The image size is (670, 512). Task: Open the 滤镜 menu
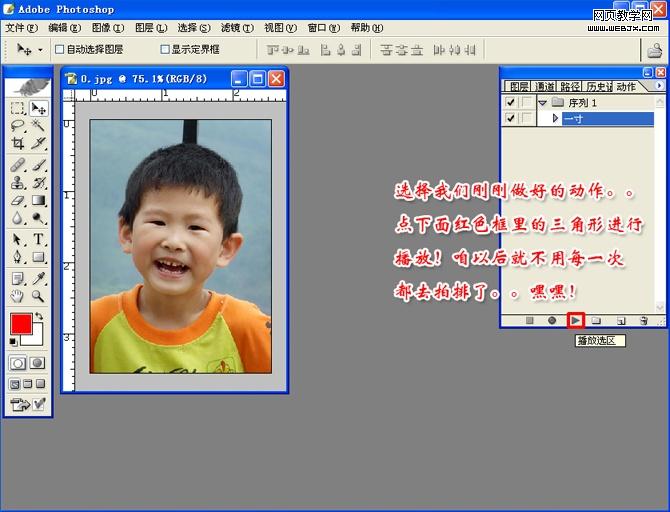point(233,28)
